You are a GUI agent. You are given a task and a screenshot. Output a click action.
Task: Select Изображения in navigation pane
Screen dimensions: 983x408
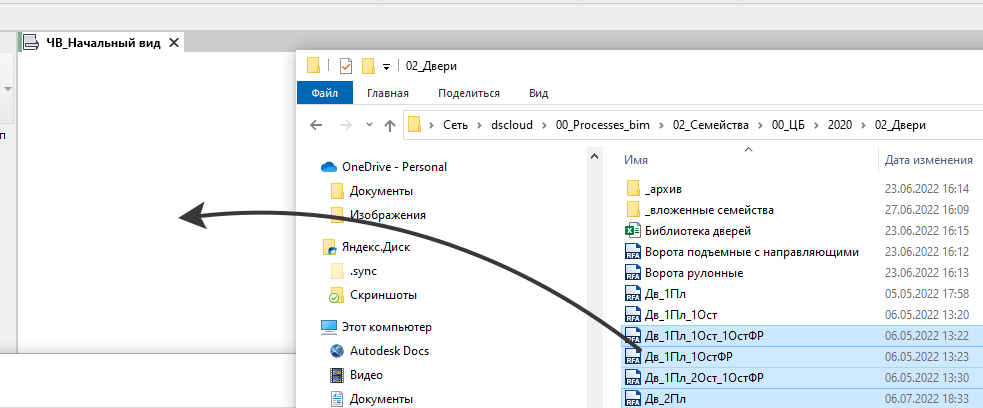(x=387, y=215)
